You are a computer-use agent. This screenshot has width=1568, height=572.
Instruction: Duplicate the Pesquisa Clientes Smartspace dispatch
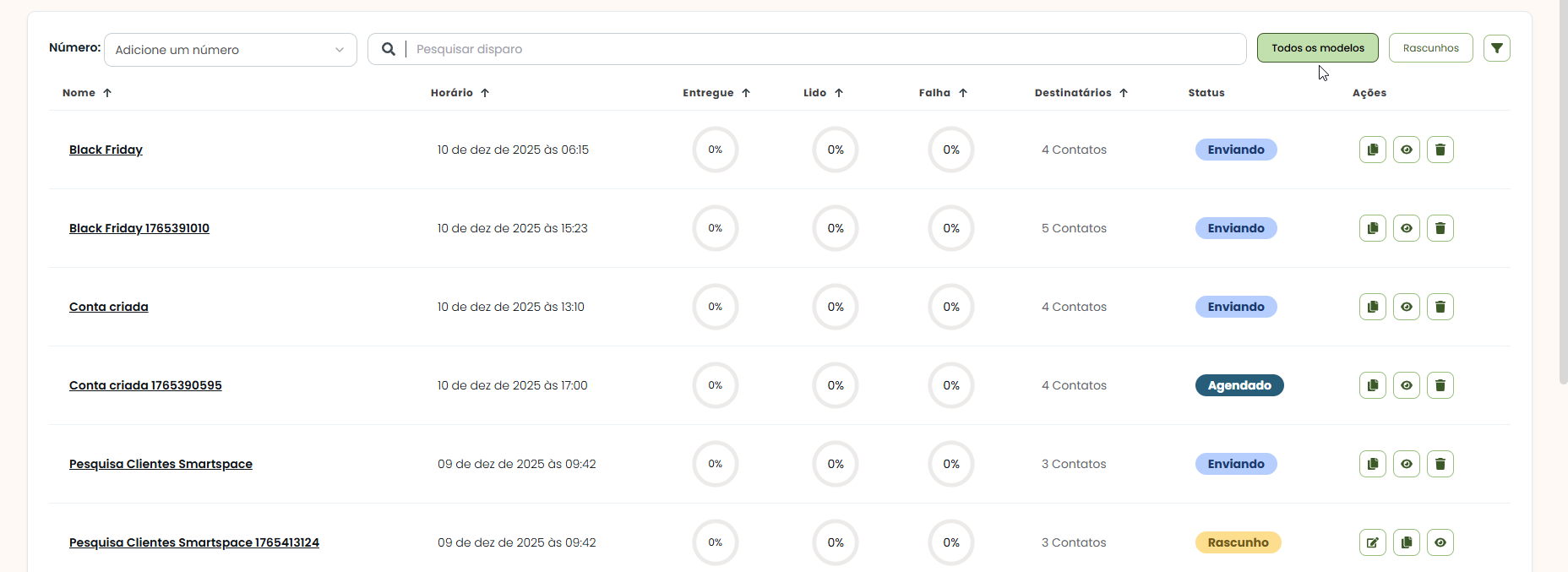(x=1372, y=464)
